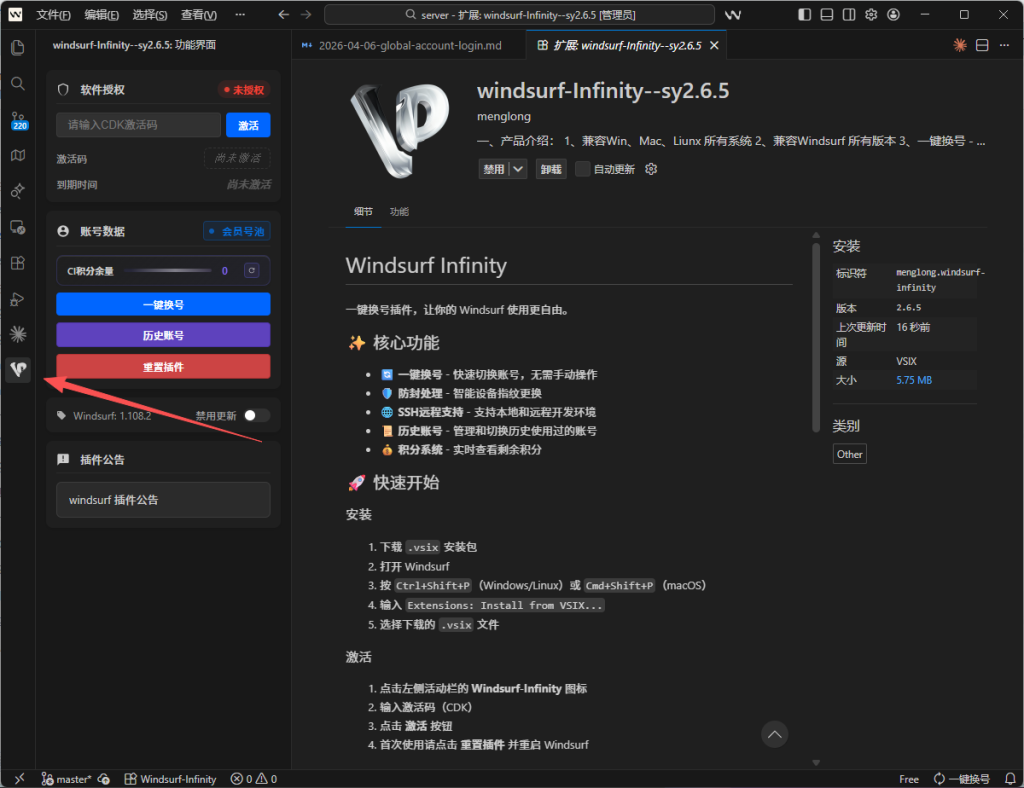Click the 卸载 button
Viewport: 1024px width, 788px height.
point(551,169)
